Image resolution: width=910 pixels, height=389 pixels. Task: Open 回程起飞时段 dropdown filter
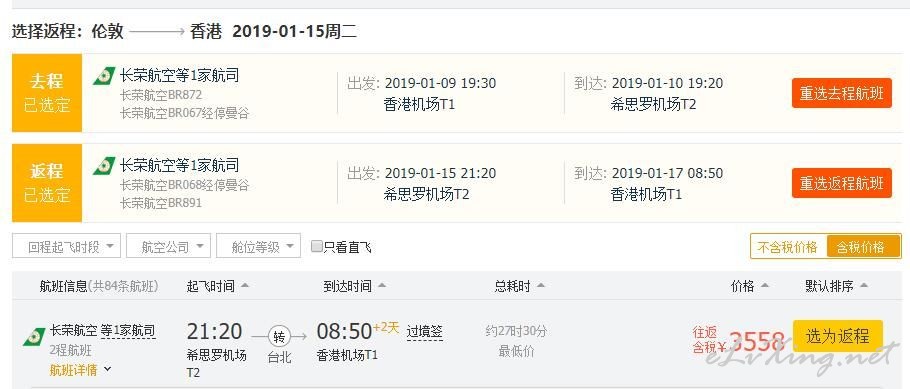67,246
